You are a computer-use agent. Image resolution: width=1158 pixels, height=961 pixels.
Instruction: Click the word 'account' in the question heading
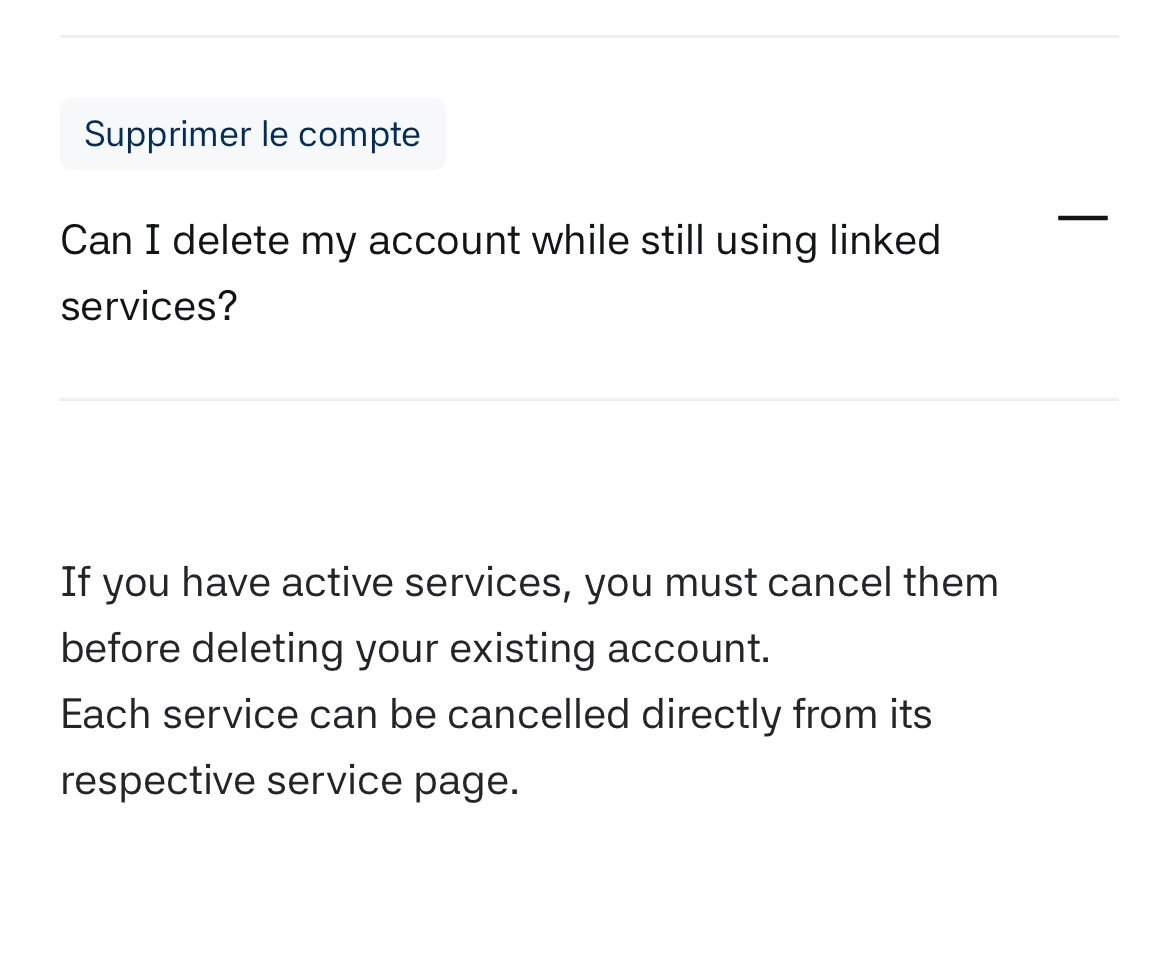[444, 241]
